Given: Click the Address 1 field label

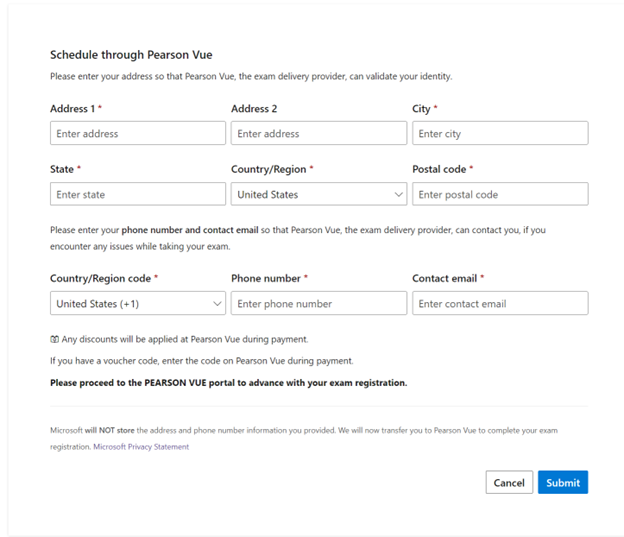Looking at the screenshot, I should click(x=75, y=108).
